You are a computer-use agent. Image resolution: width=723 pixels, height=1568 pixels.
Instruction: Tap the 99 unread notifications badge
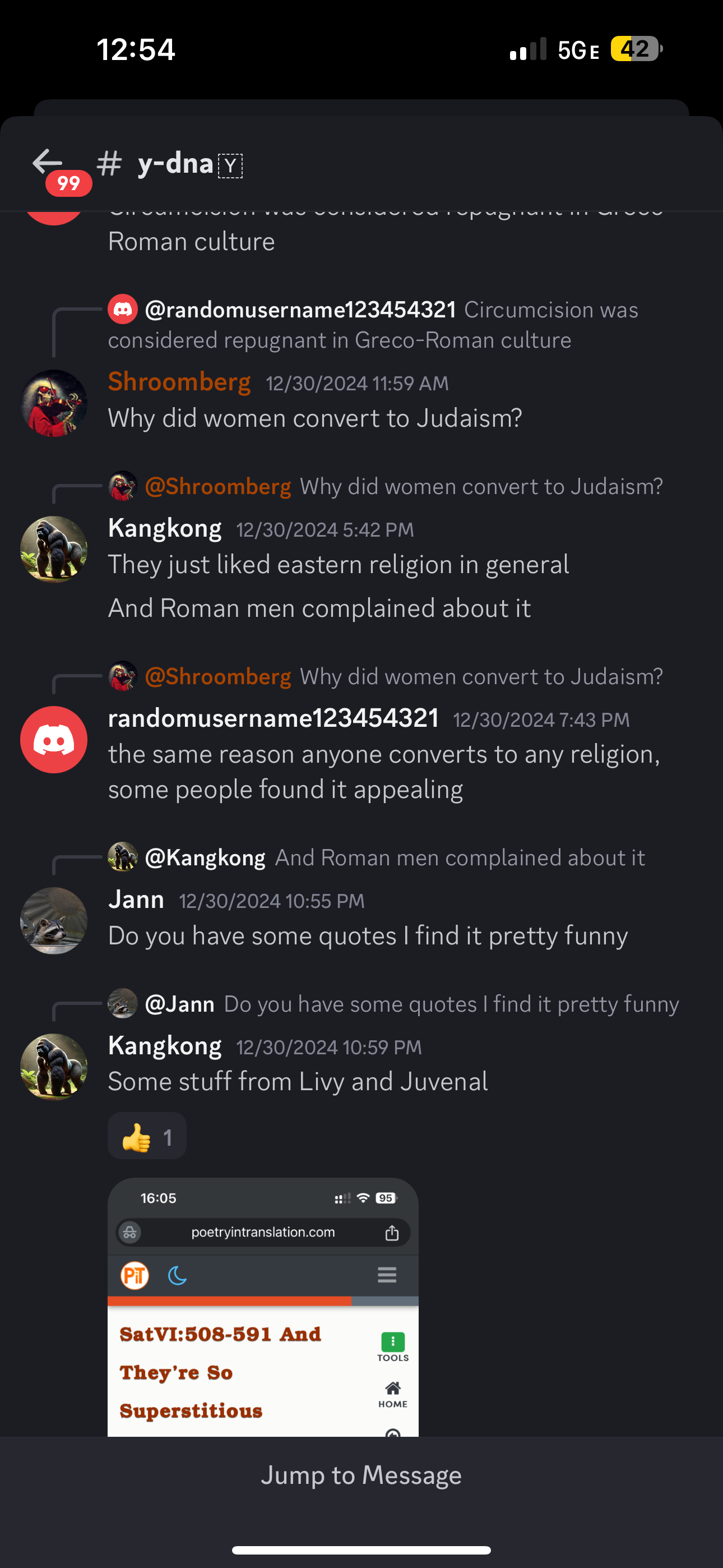coord(69,183)
